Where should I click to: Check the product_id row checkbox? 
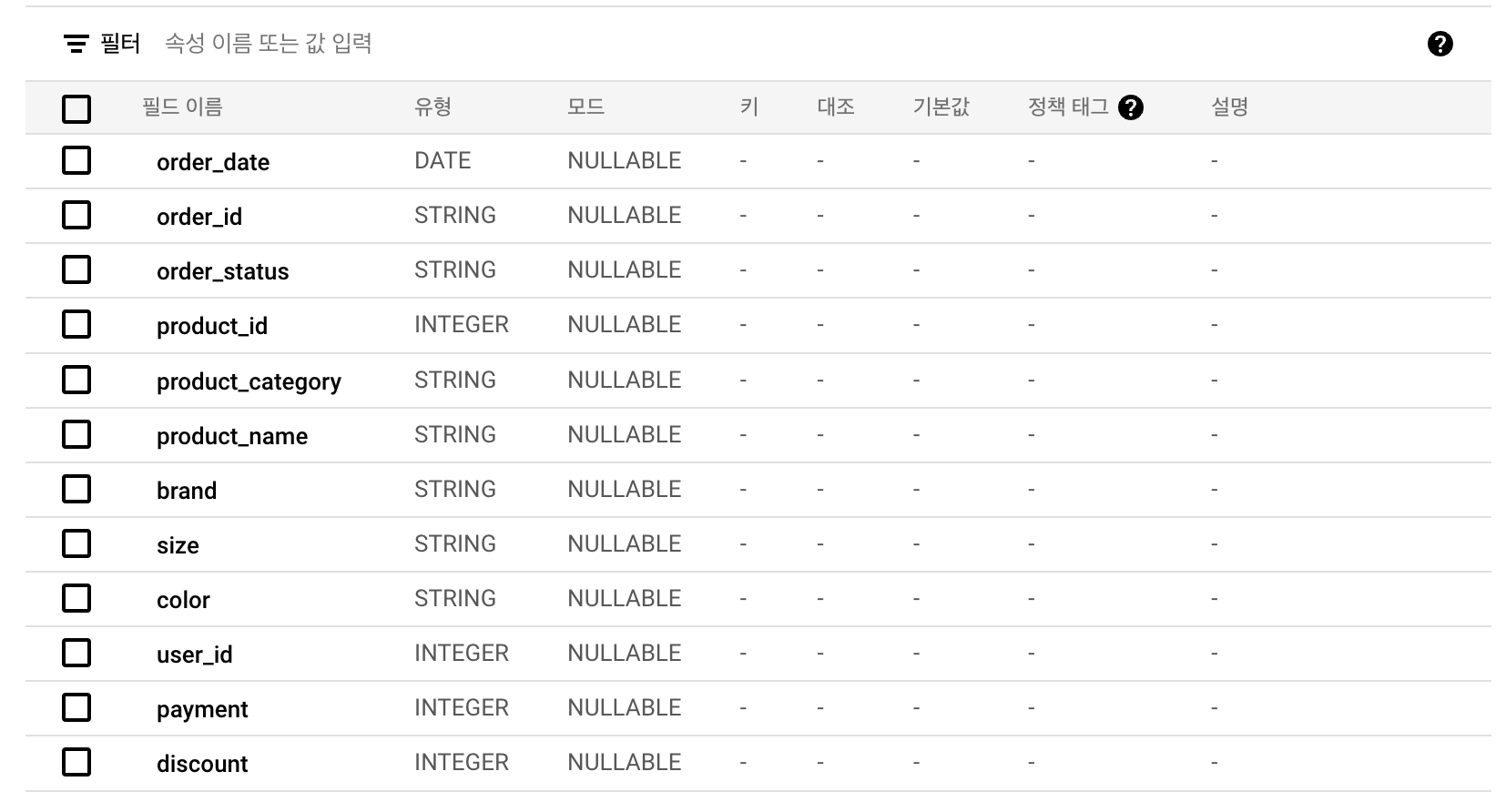76,324
